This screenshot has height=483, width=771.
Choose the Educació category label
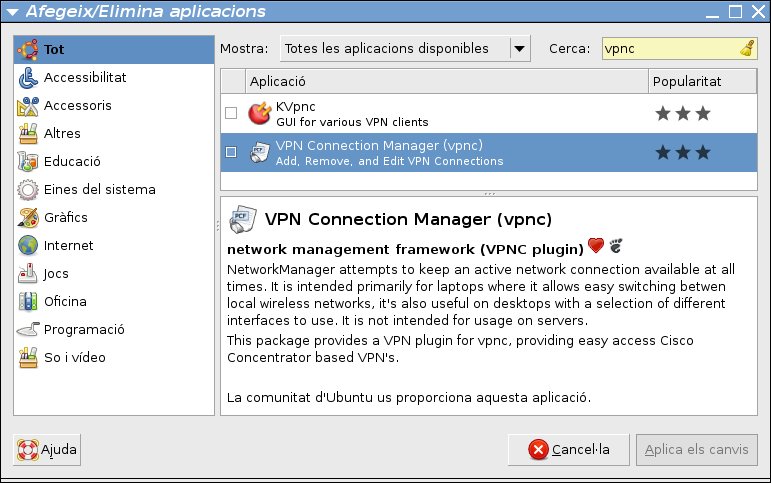(x=72, y=161)
